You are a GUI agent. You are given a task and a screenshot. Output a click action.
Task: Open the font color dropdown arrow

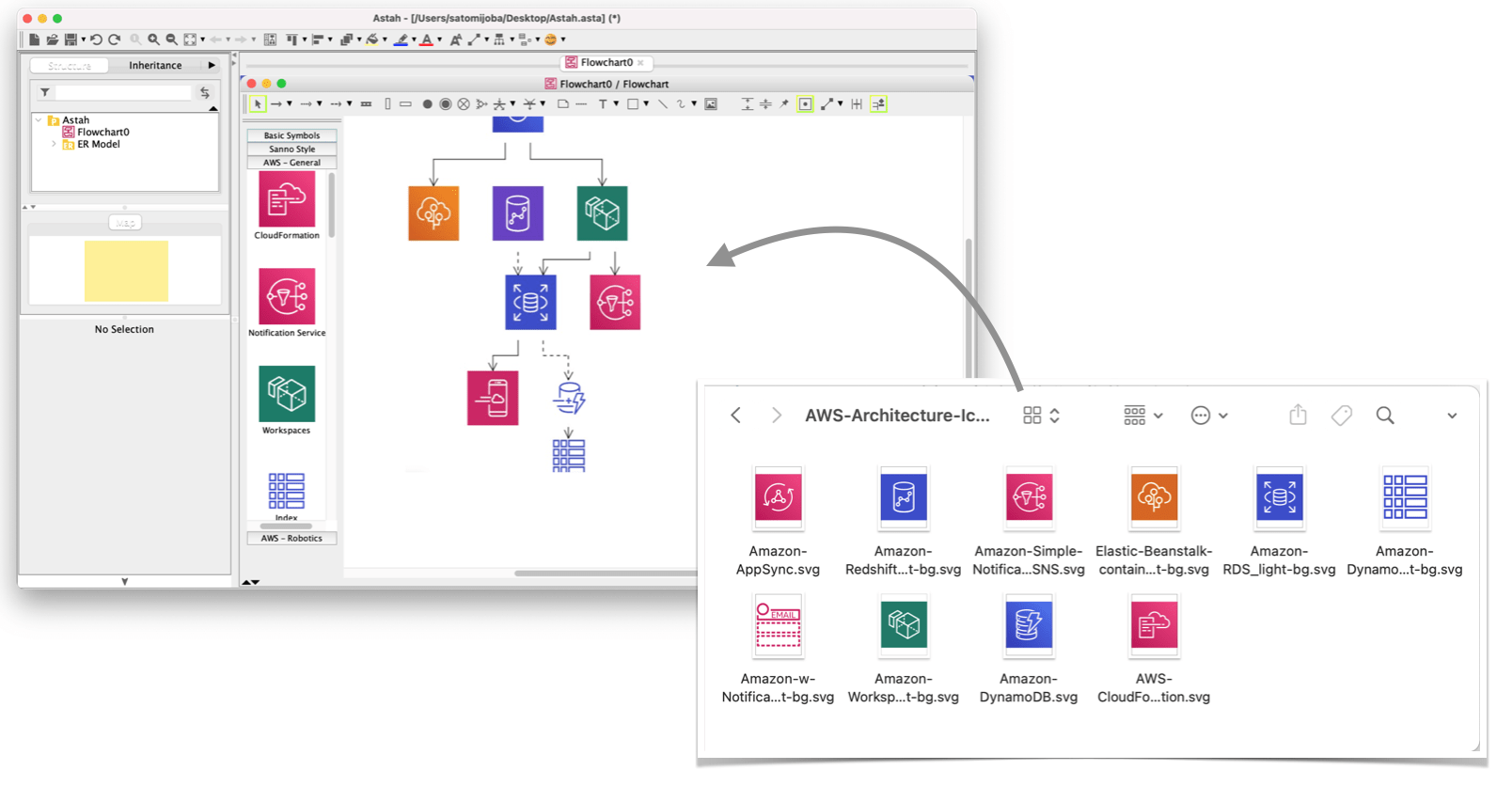click(x=439, y=39)
